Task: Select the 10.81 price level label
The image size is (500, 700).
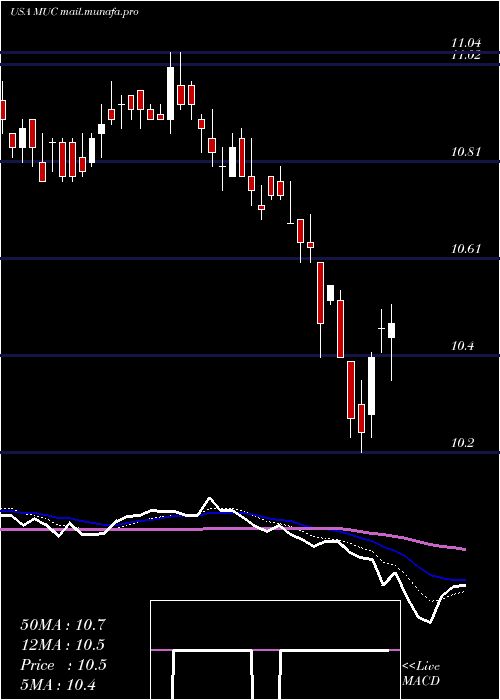Action: click(466, 152)
